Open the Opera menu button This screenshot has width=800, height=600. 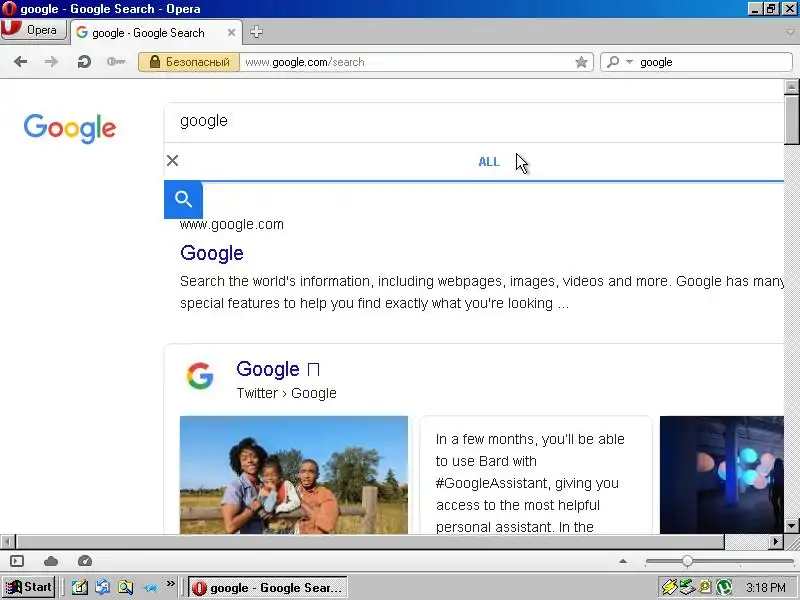click(x=34, y=30)
